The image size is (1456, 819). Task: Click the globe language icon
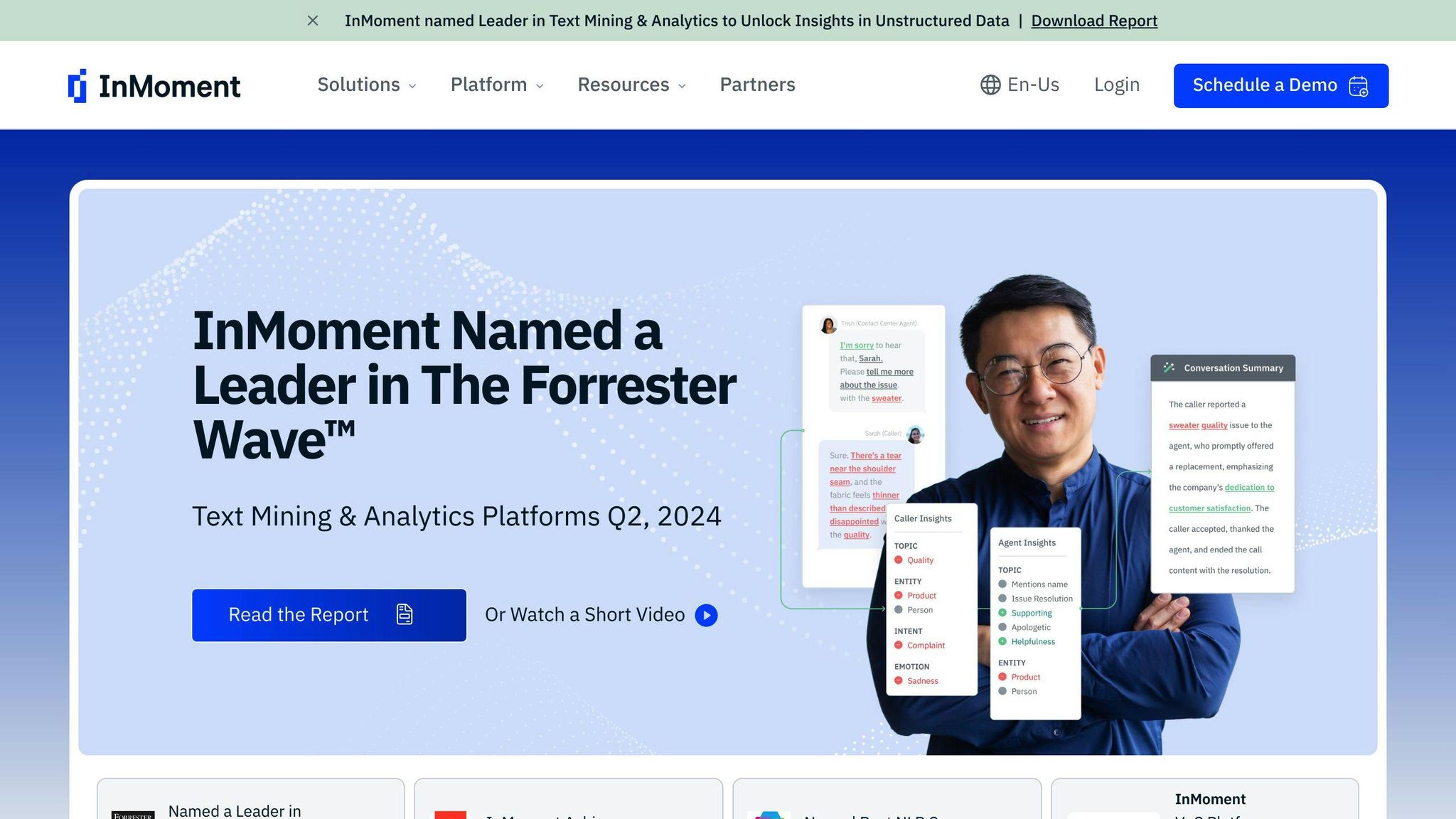pos(990,85)
